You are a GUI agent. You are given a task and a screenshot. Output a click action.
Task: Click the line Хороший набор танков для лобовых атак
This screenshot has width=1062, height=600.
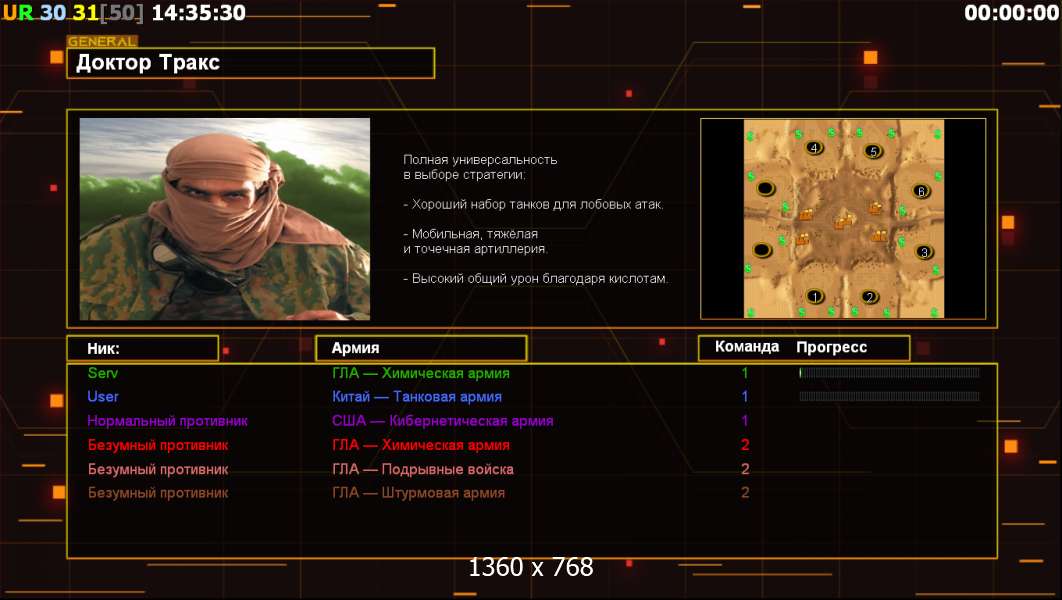533,204
